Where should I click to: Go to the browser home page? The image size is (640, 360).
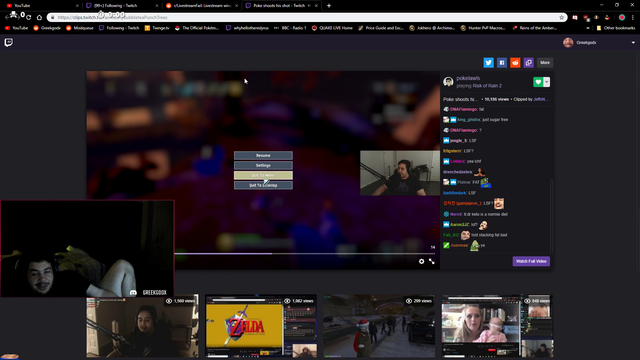click(39, 17)
